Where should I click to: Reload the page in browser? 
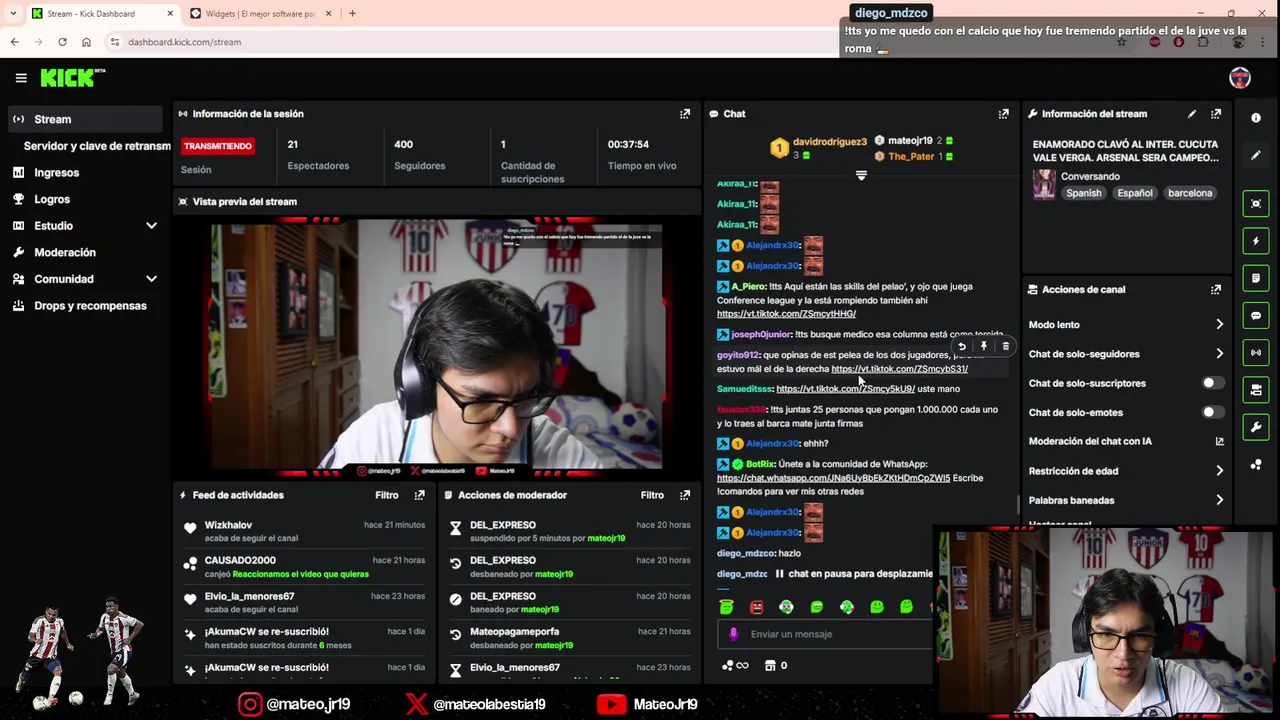pos(62,42)
